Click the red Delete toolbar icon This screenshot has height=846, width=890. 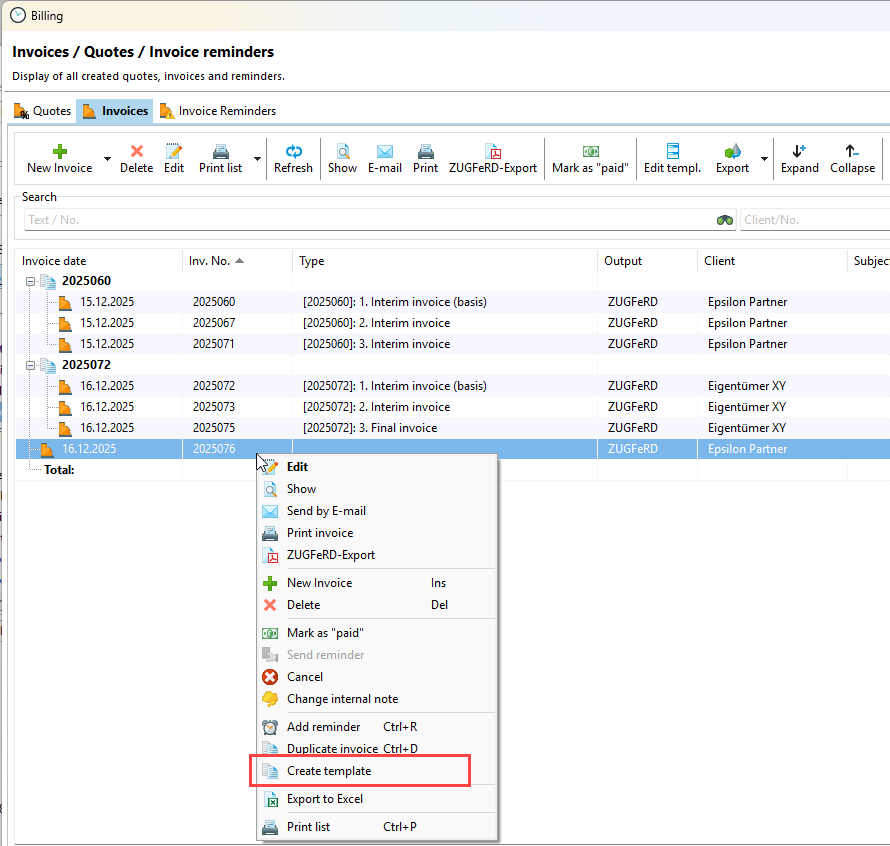coord(137,152)
